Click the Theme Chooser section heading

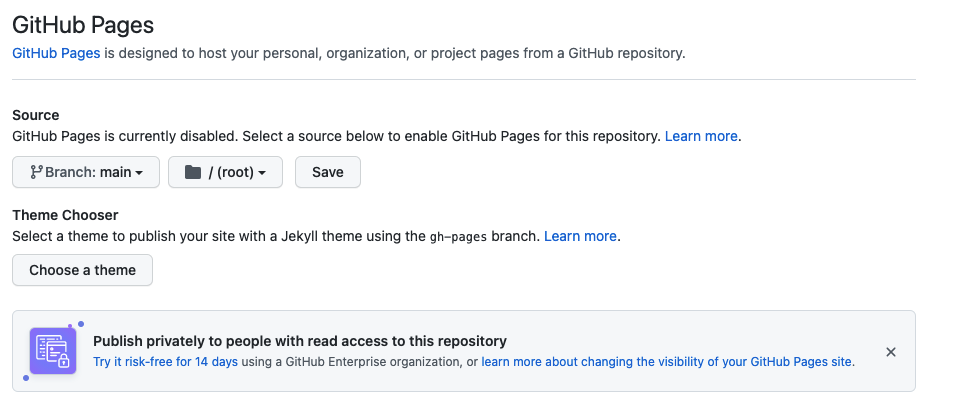[x=65, y=214]
